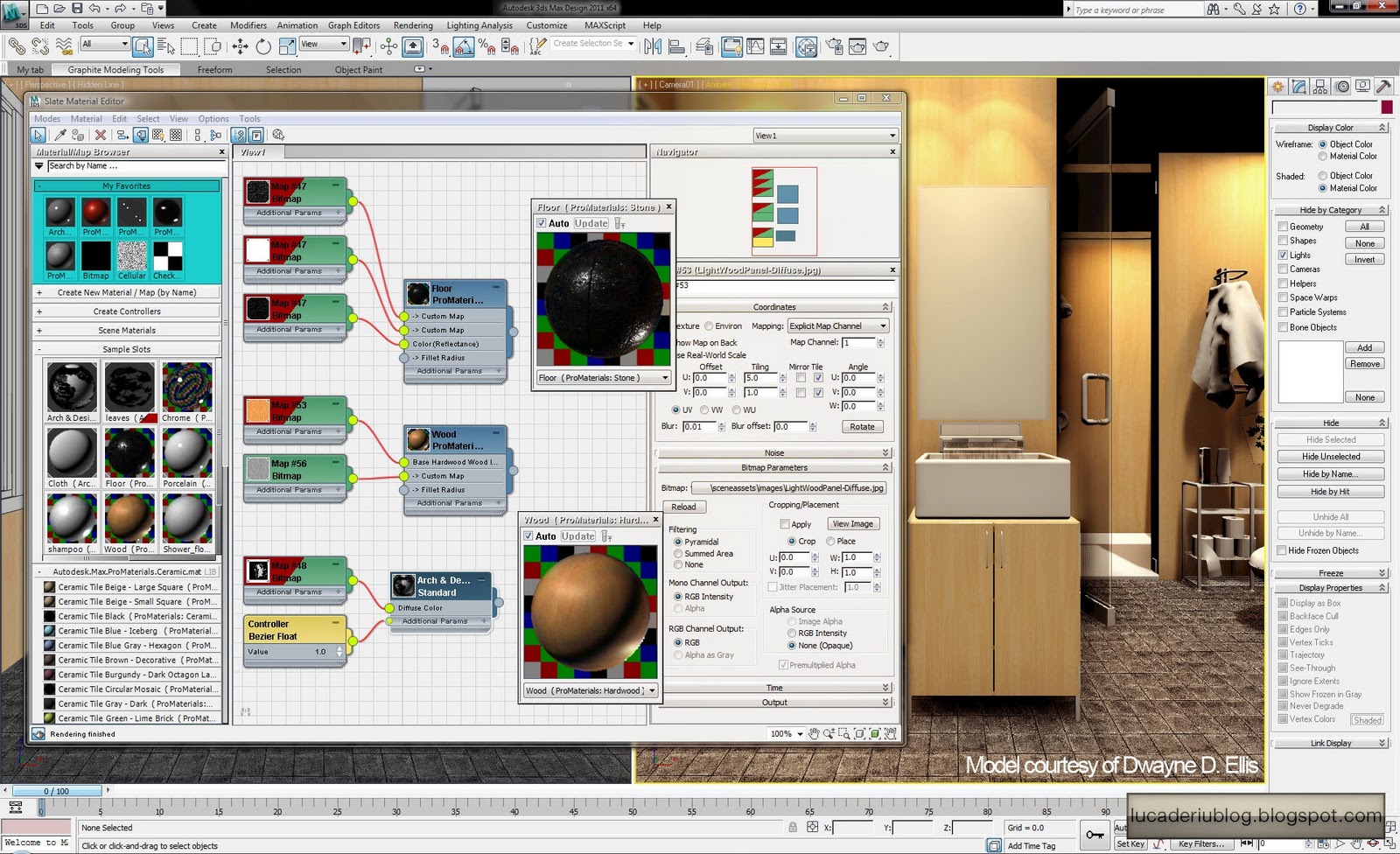Click the keyword search input field
Image resolution: width=1400 pixels, height=854 pixels.
click(x=1137, y=10)
